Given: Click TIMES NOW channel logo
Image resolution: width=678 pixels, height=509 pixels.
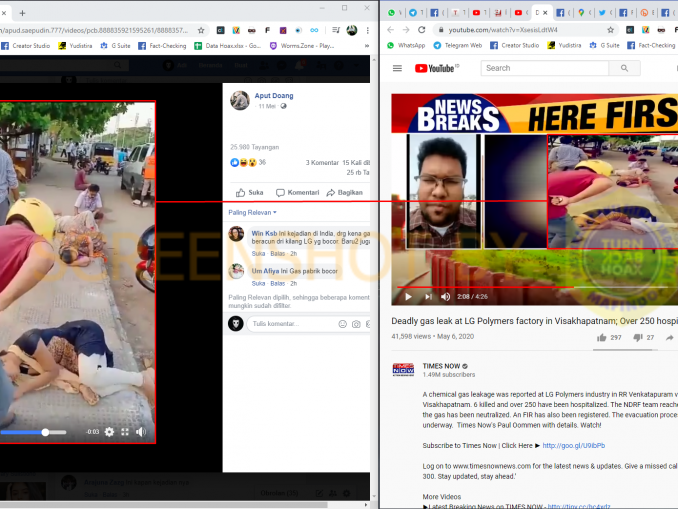Looking at the screenshot, I should pyautogui.click(x=403, y=369).
